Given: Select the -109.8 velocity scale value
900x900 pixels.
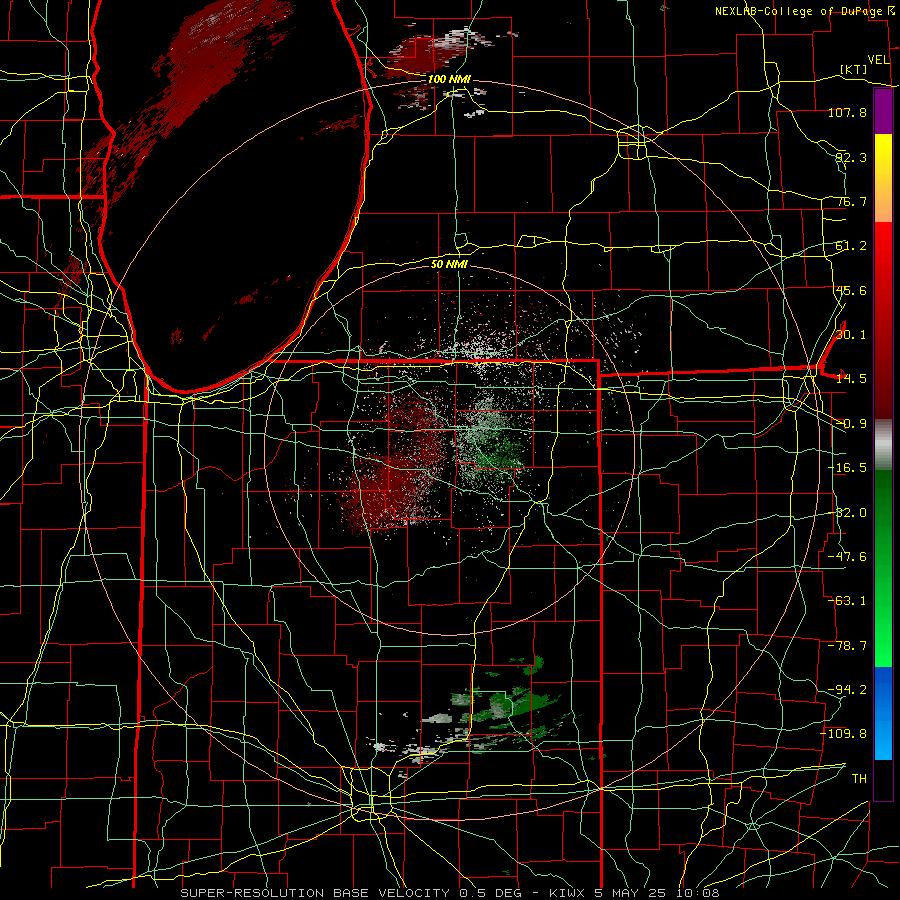Looking at the screenshot, I should tap(844, 734).
